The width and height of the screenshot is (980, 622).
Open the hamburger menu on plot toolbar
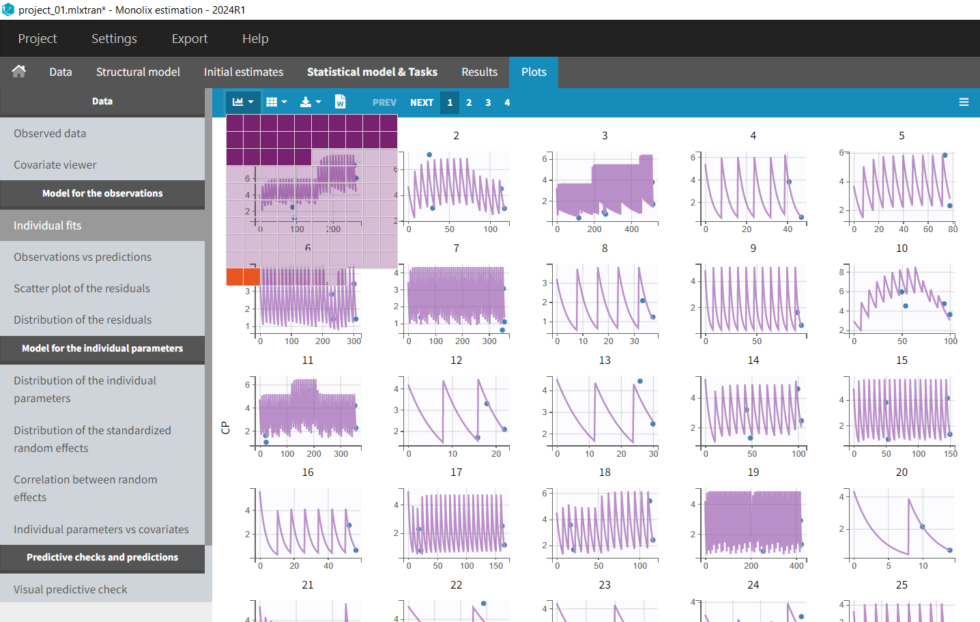coord(963,102)
